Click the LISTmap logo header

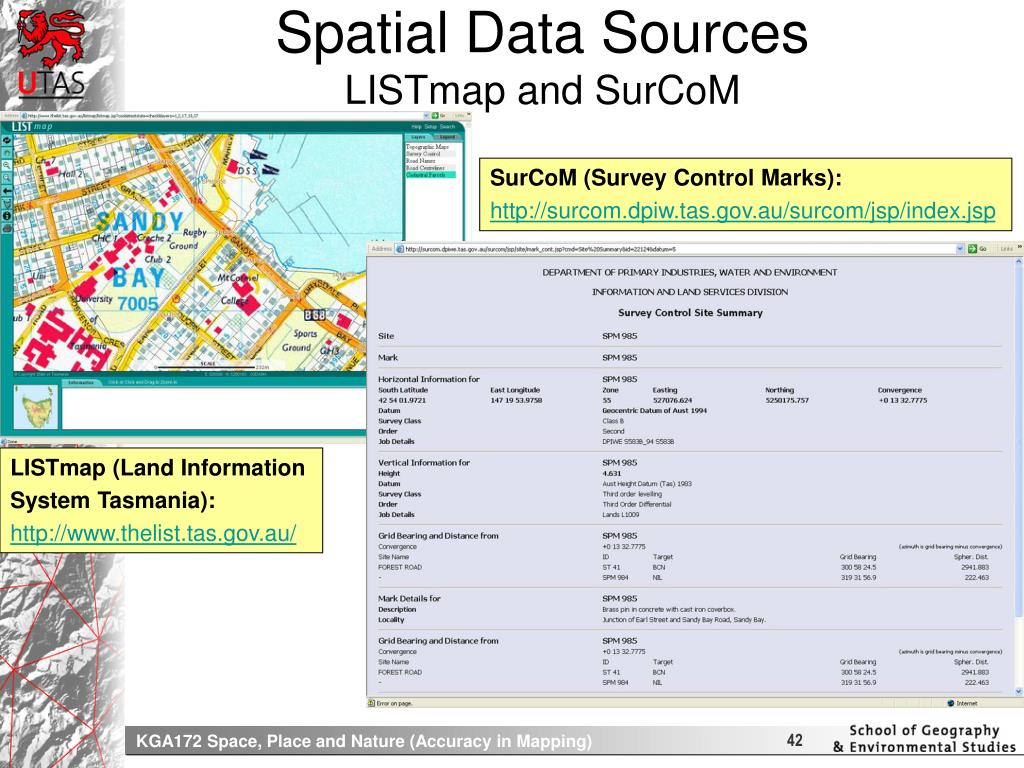[32, 126]
